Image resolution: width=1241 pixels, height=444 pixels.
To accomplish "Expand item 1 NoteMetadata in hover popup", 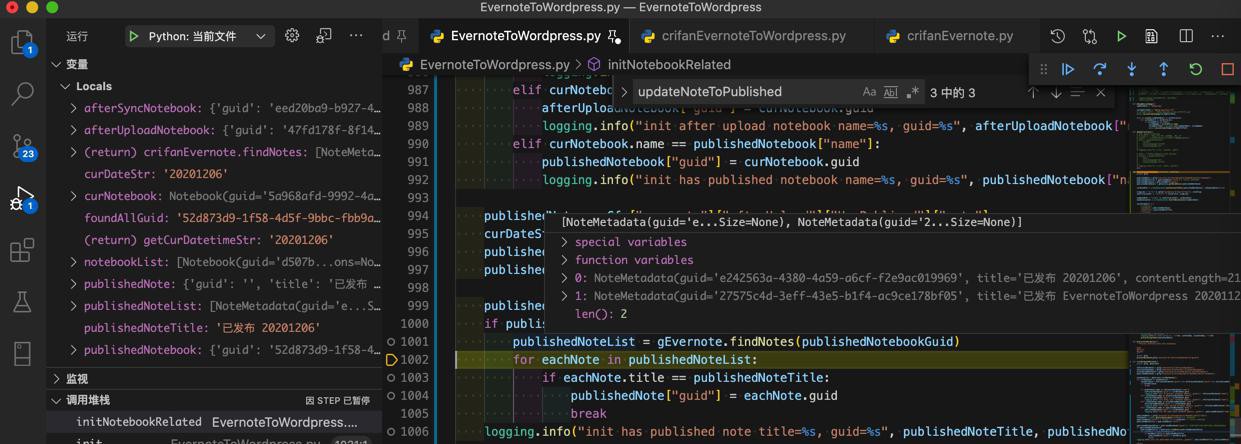I will [565, 296].
